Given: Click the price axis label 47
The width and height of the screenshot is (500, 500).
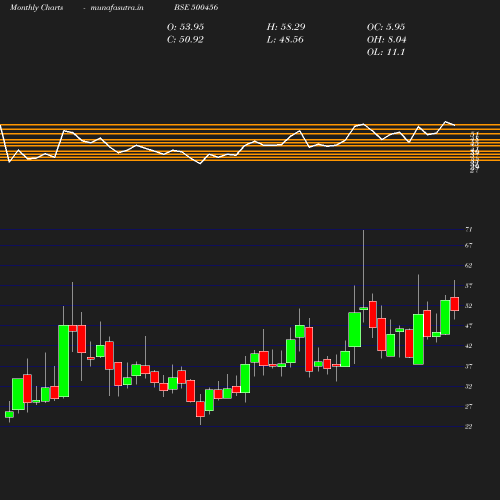Looking at the screenshot, I should pos(469,326).
